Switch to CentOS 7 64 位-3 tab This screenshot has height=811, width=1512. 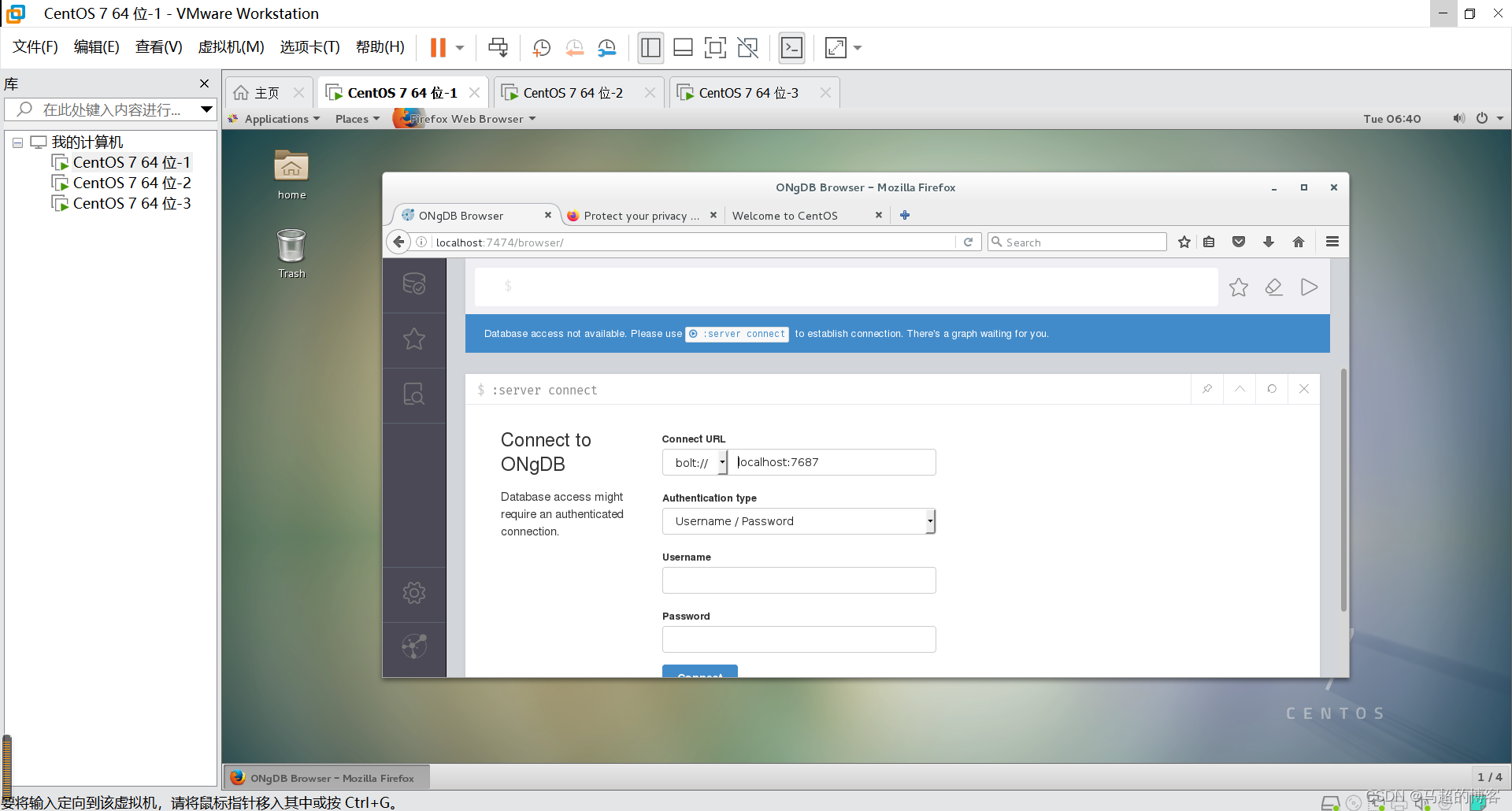coord(754,93)
